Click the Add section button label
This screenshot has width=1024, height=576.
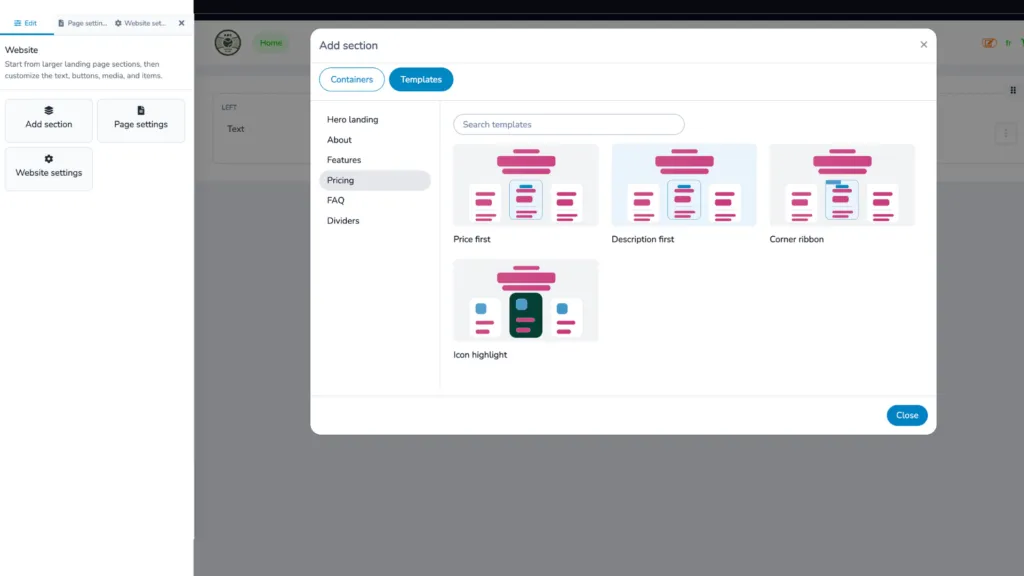49,124
